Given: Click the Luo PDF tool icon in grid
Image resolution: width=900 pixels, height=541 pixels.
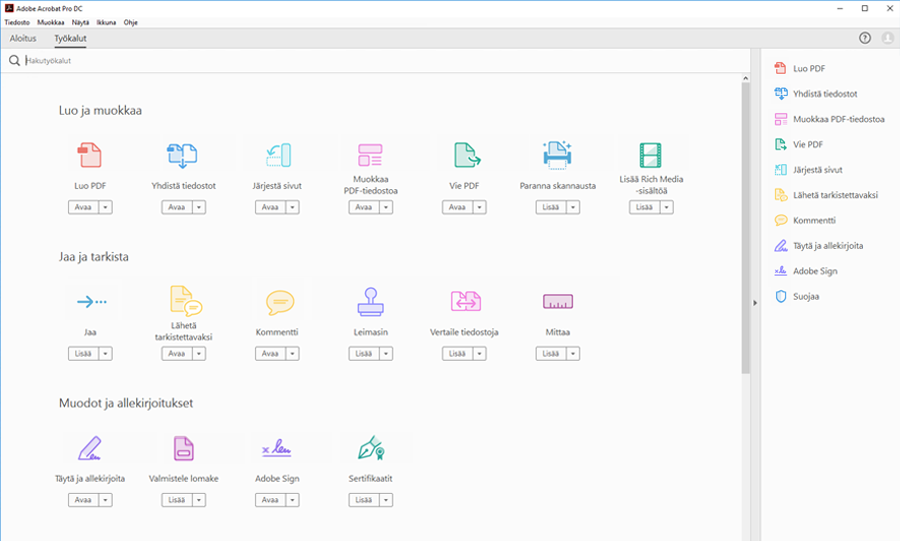Looking at the screenshot, I should [x=90, y=155].
